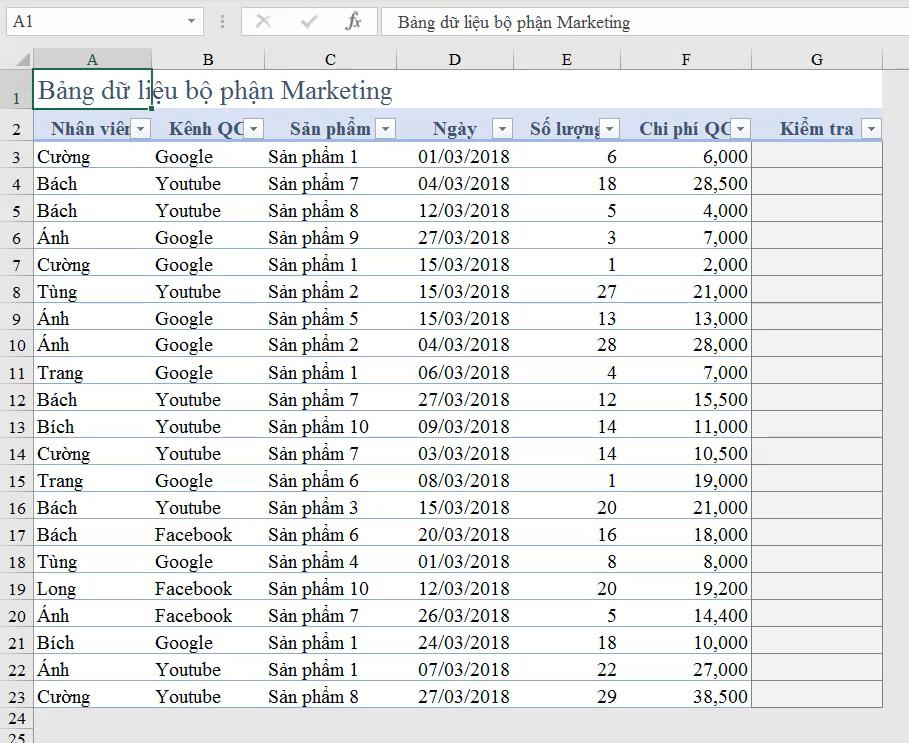
Task: Select the column A header
Action: click(x=92, y=59)
